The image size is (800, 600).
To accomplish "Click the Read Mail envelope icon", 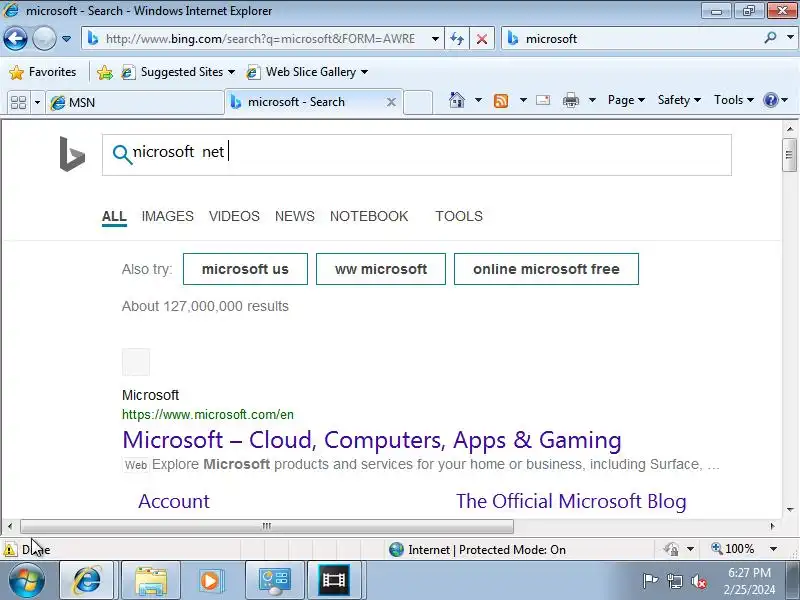I will (x=543, y=100).
